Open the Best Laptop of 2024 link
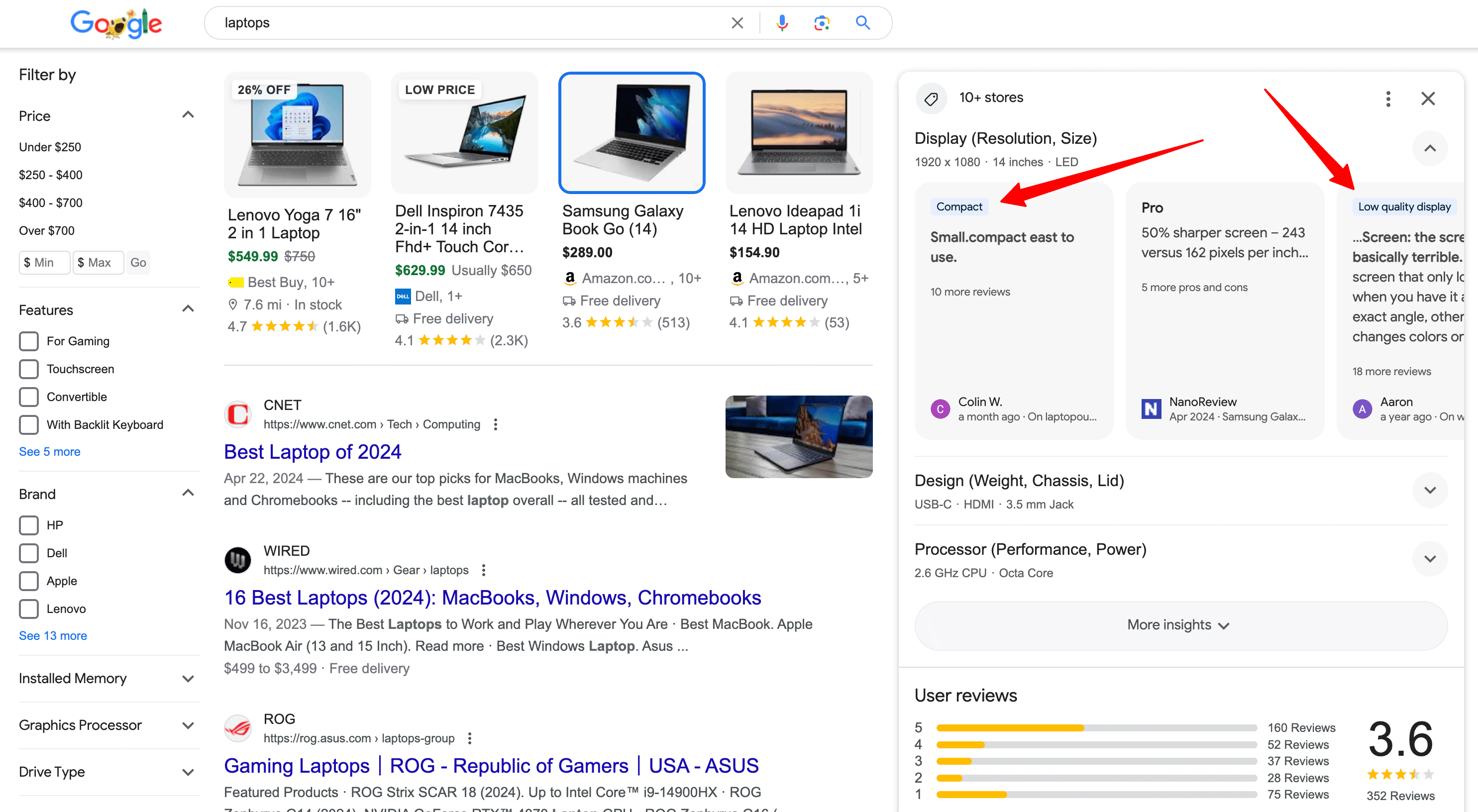The height and width of the screenshot is (812, 1478). pyautogui.click(x=312, y=452)
